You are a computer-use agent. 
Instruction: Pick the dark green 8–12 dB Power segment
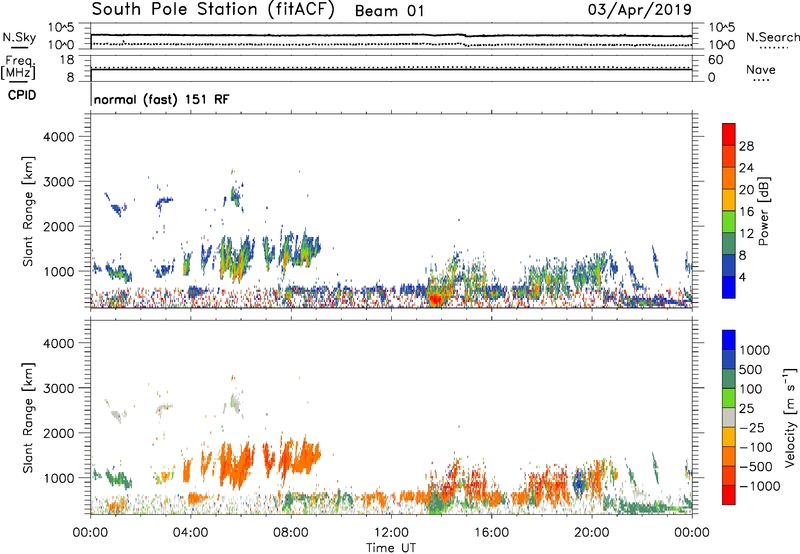pos(729,243)
